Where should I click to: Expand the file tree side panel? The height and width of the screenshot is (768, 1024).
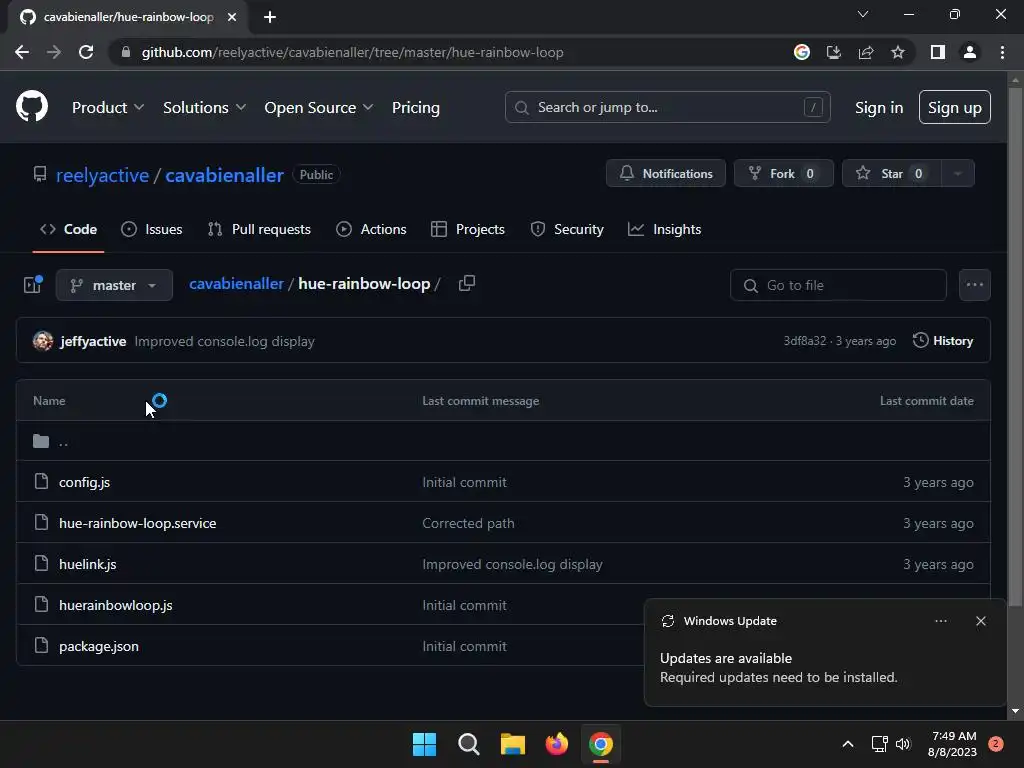[33, 284]
